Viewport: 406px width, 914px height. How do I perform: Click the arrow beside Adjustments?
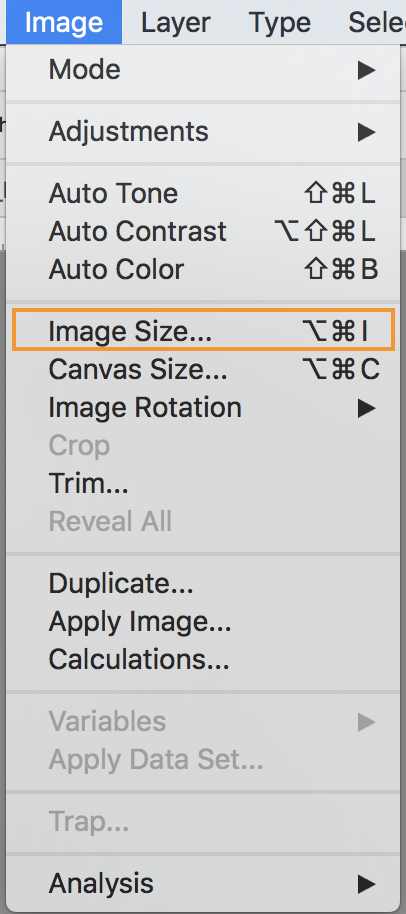(366, 132)
